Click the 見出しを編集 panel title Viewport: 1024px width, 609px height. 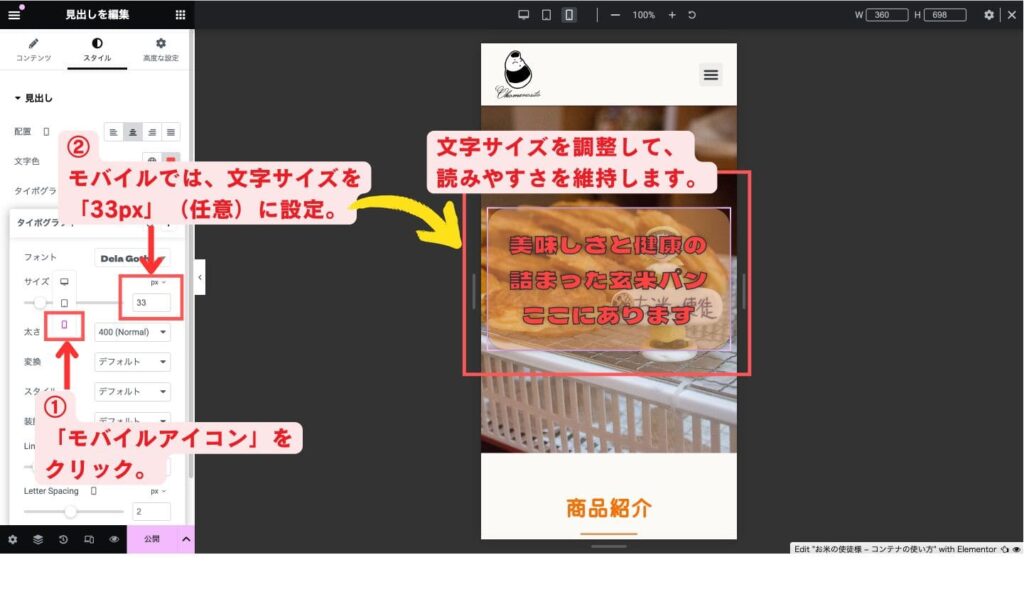pos(97,14)
